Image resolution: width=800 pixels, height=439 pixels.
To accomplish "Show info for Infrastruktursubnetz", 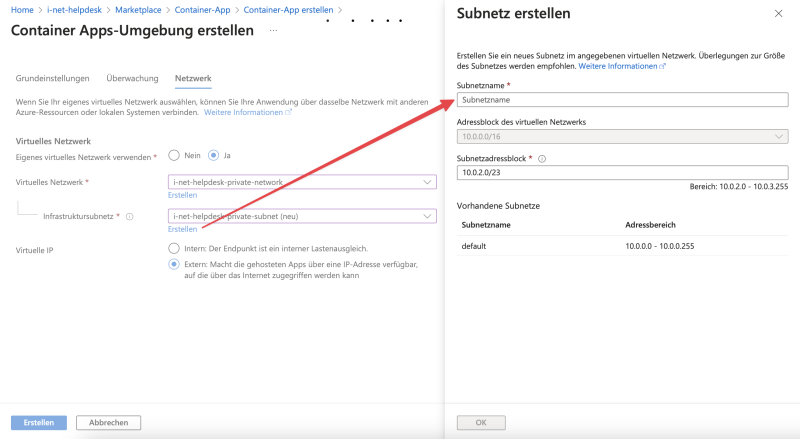I will (x=130, y=216).
